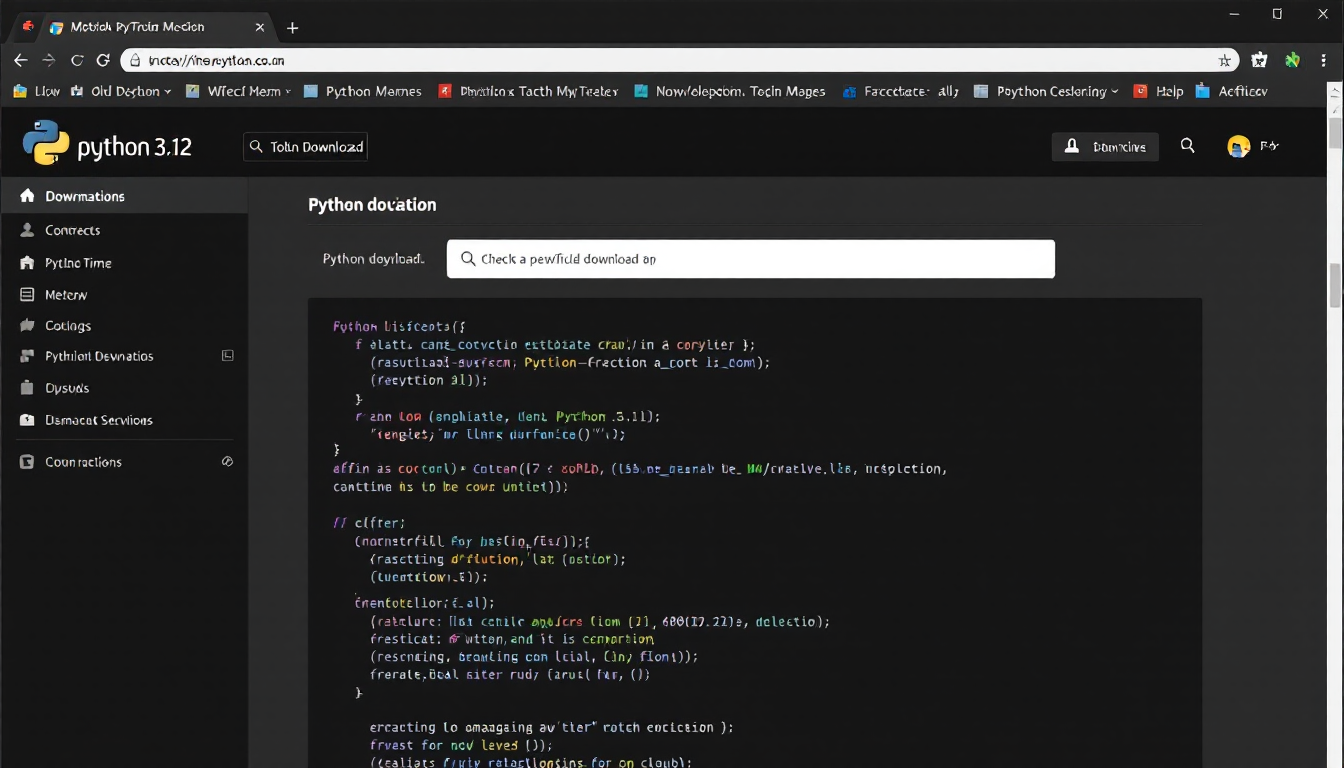
Task: Open the user avatar profile icon
Action: pyautogui.click(x=1239, y=147)
